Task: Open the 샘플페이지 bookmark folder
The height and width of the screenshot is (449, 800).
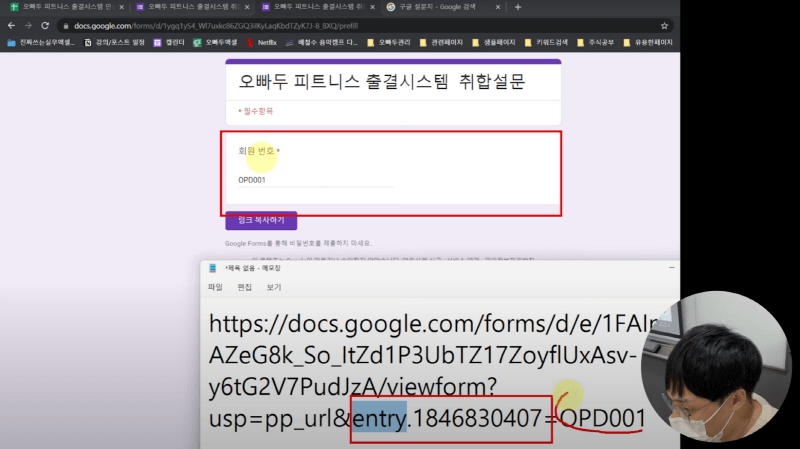Action: click(494, 42)
